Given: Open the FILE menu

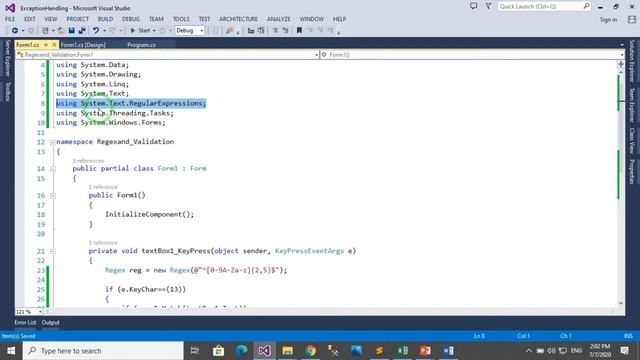Looking at the screenshot, I should click(10, 19).
